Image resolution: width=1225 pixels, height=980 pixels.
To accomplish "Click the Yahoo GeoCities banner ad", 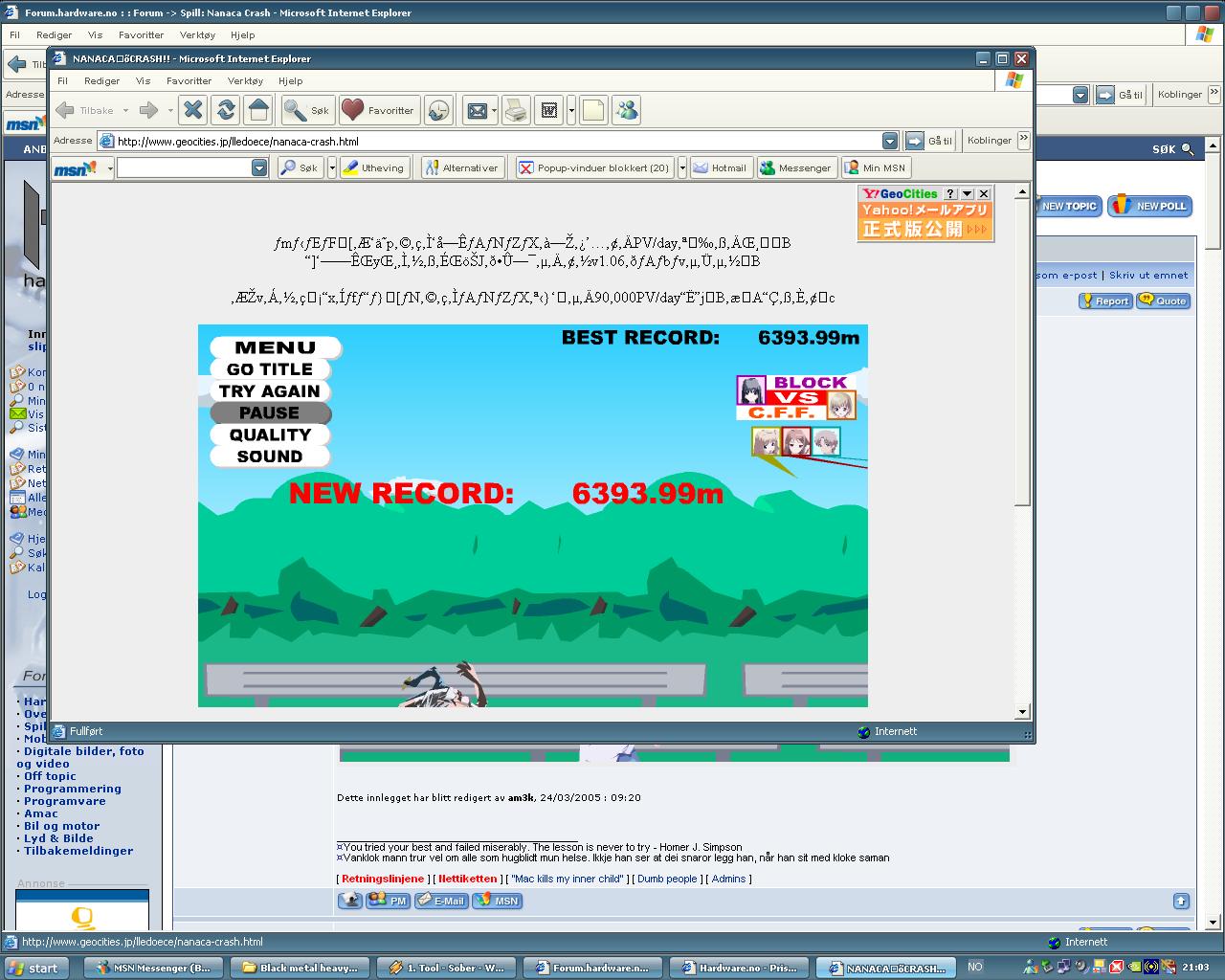I will click(924, 221).
